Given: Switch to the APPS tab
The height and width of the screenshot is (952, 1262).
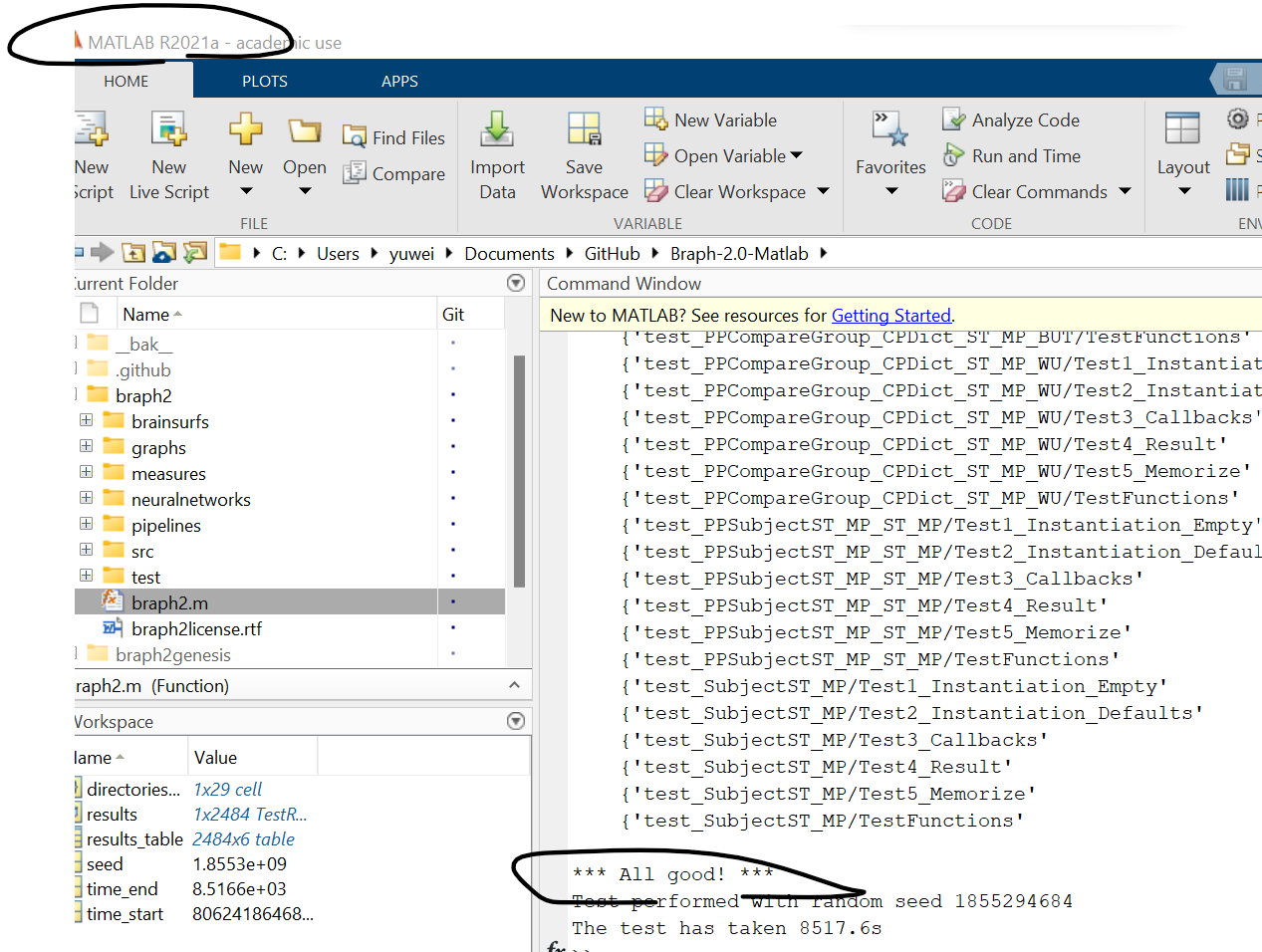Looking at the screenshot, I should click(399, 81).
